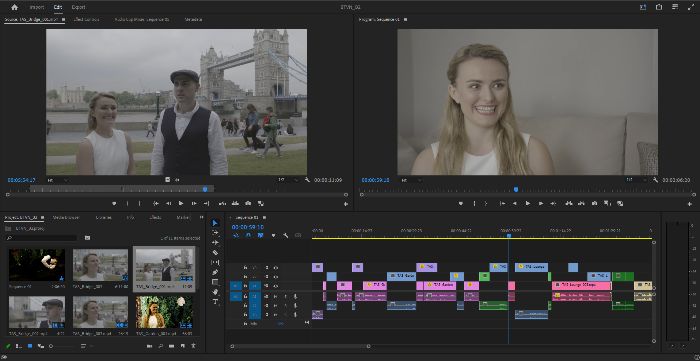Show hidden Project panel tabs via overflow chevron
This screenshot has width=700, height=361.
coord(202,218)
